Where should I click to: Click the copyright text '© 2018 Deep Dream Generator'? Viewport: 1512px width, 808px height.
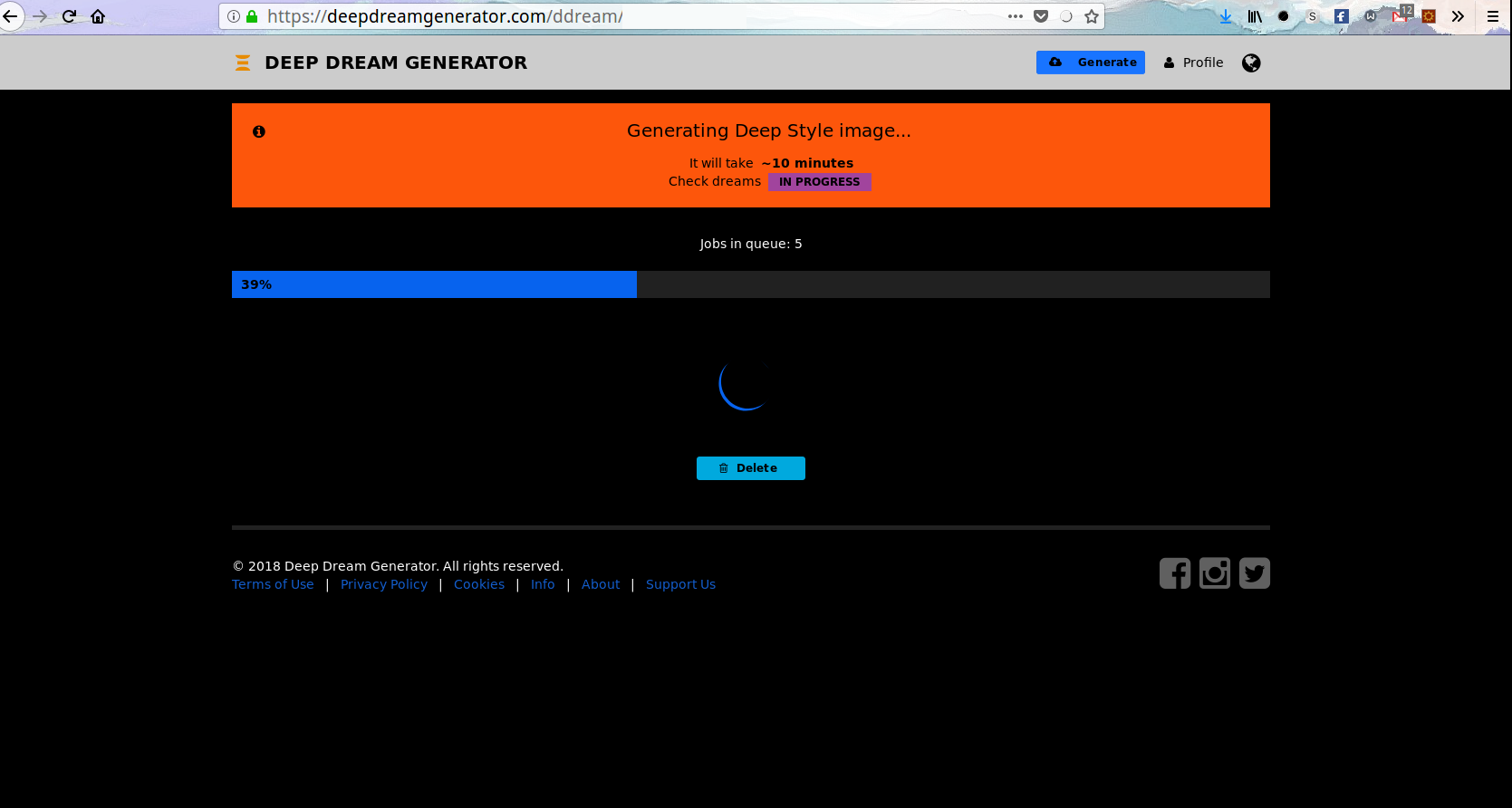[x=335, y=566]
